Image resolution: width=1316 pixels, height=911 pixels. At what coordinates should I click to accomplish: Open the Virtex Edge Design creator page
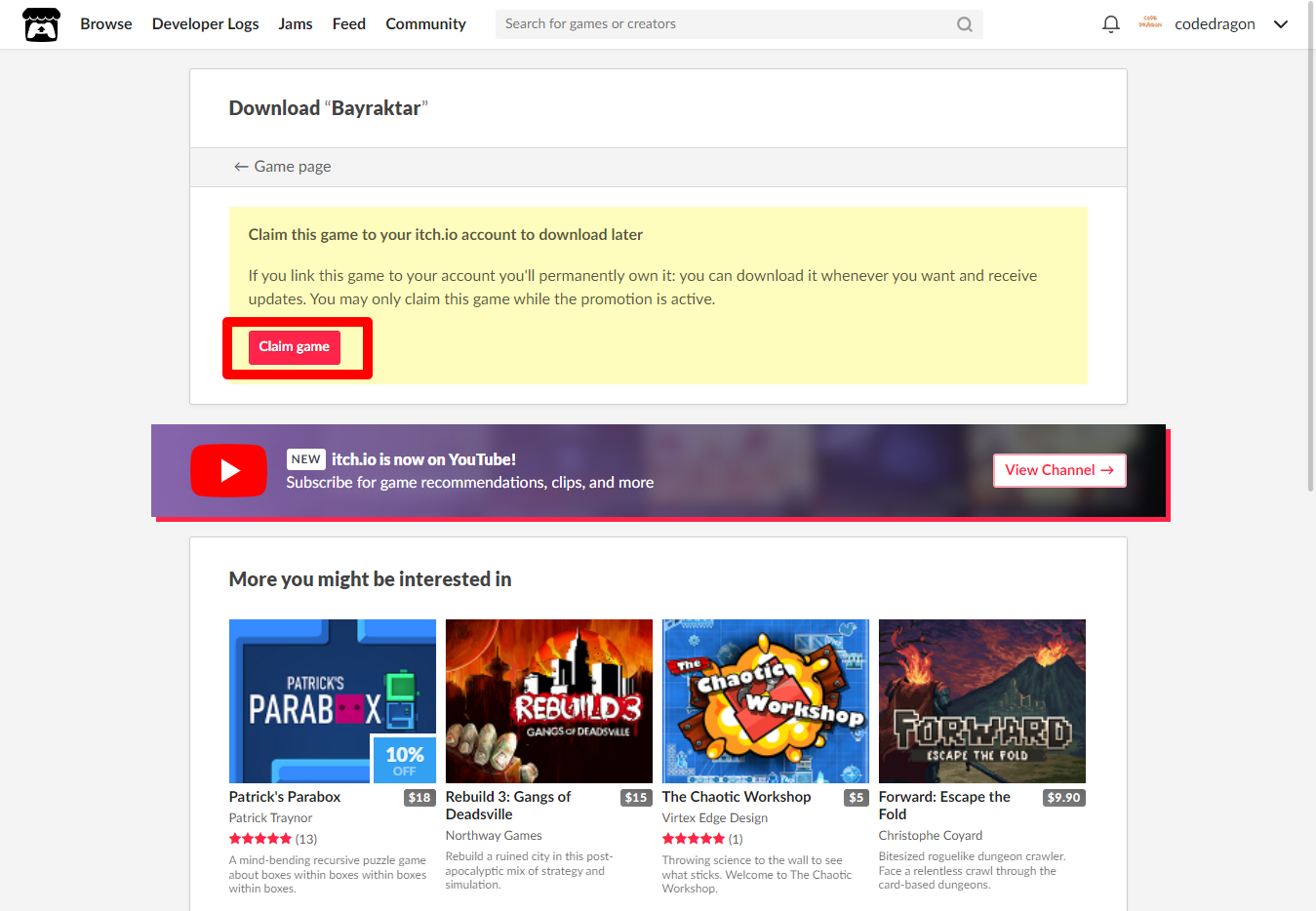pyautogui.click(x=715, y=818)
